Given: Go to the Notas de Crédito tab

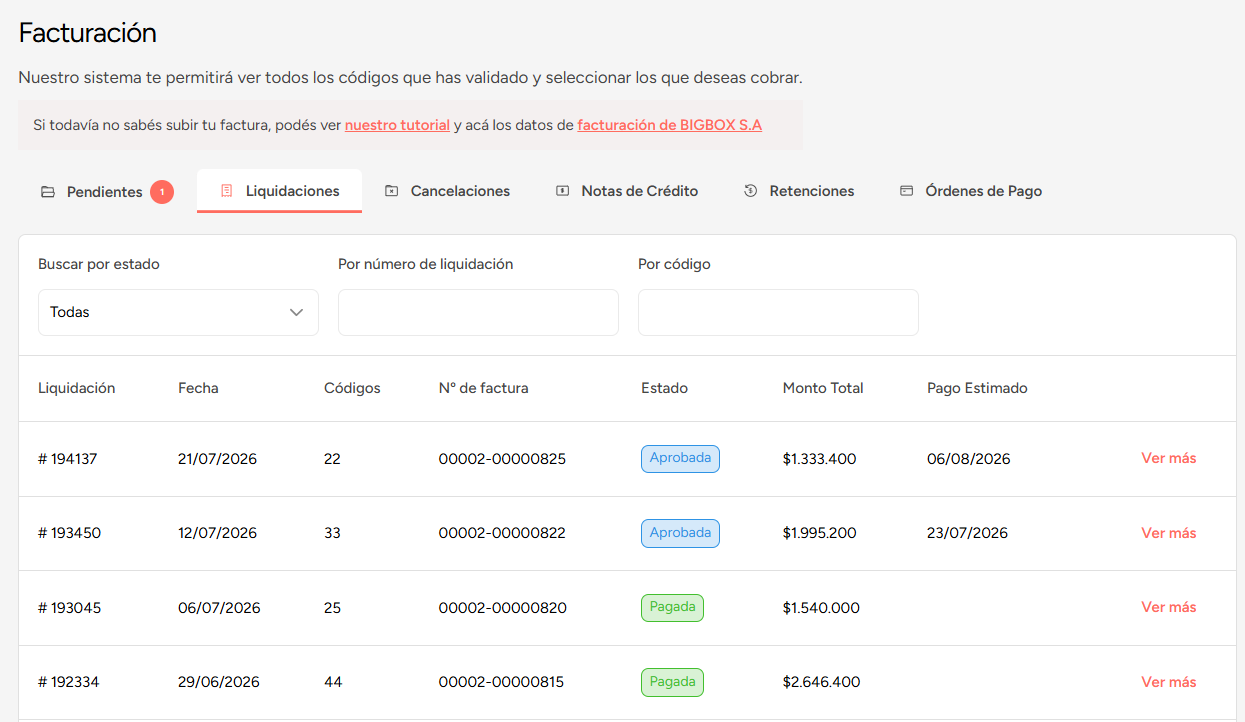Looking at the screenshot, I should pyautogui.click(x=627, y=190).
